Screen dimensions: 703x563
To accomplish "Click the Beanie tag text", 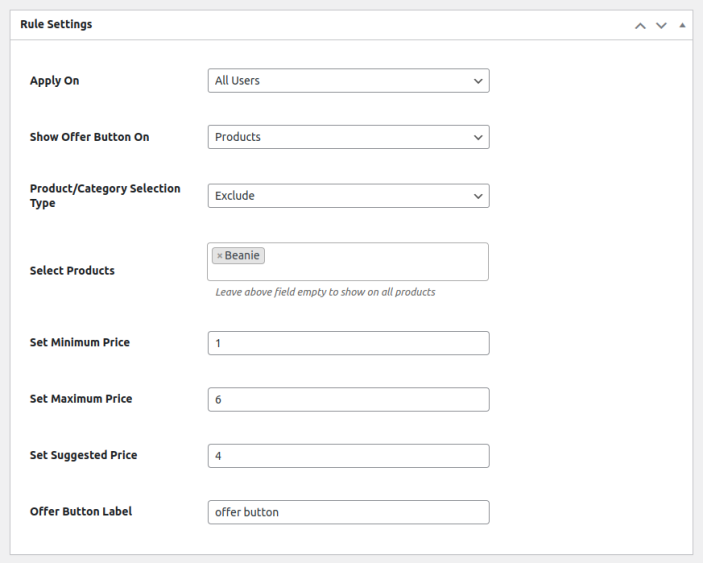I will [242, 256].
